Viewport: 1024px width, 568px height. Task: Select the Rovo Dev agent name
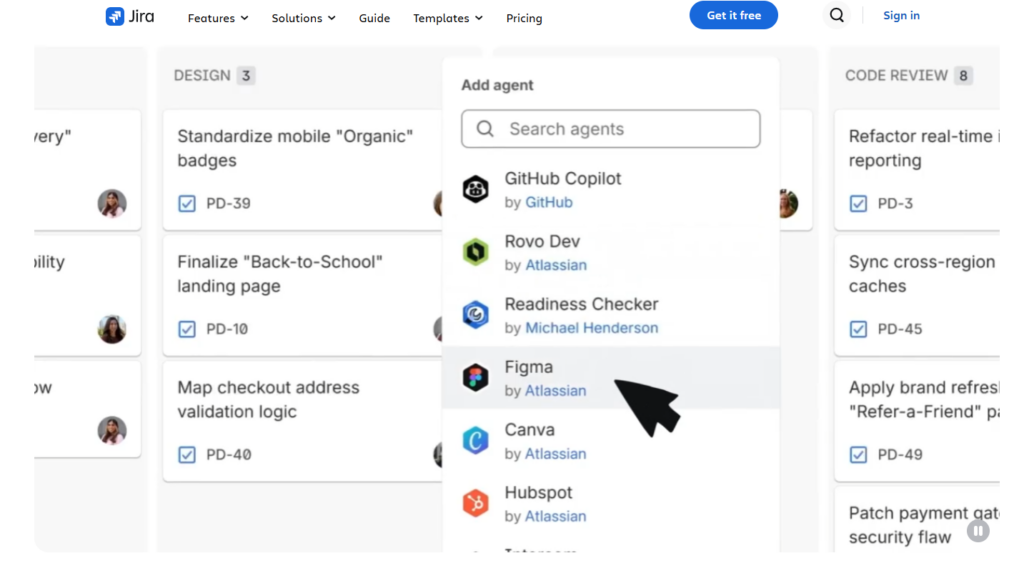pos(542,241)
